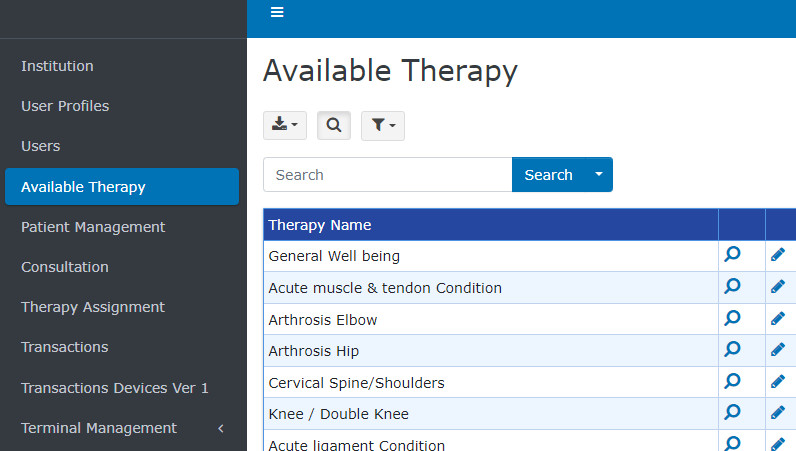View Knee / Double Knee details
The image size is (796, 451).
pos(732,413)
